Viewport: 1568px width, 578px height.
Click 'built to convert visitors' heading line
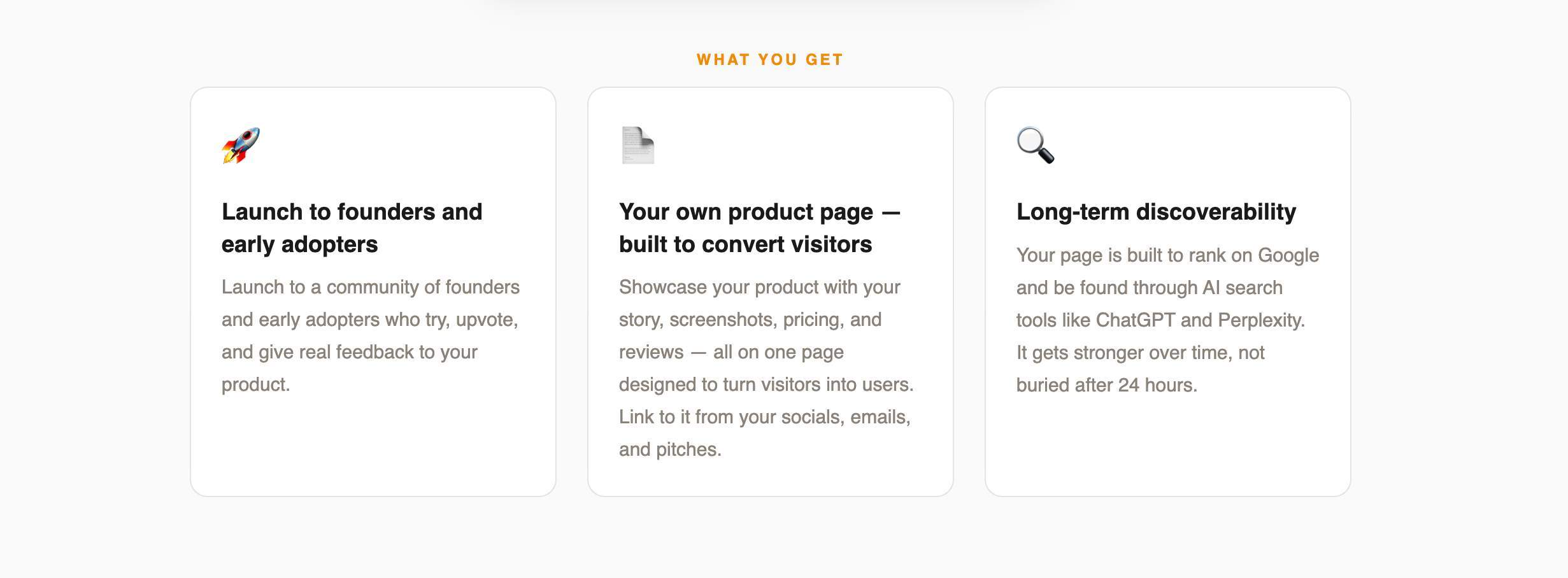[745, 244]
